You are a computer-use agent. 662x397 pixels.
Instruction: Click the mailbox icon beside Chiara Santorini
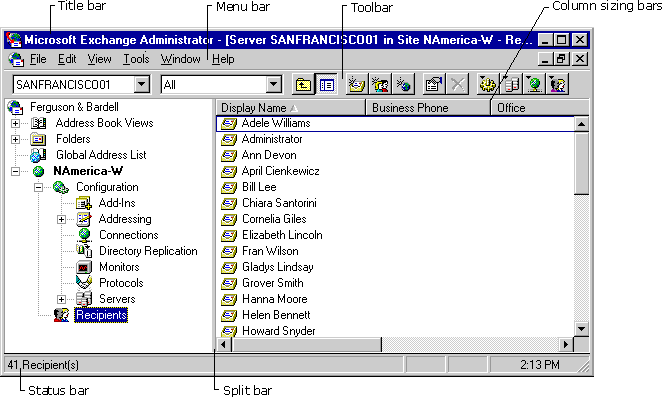click(x=229, y=204)
